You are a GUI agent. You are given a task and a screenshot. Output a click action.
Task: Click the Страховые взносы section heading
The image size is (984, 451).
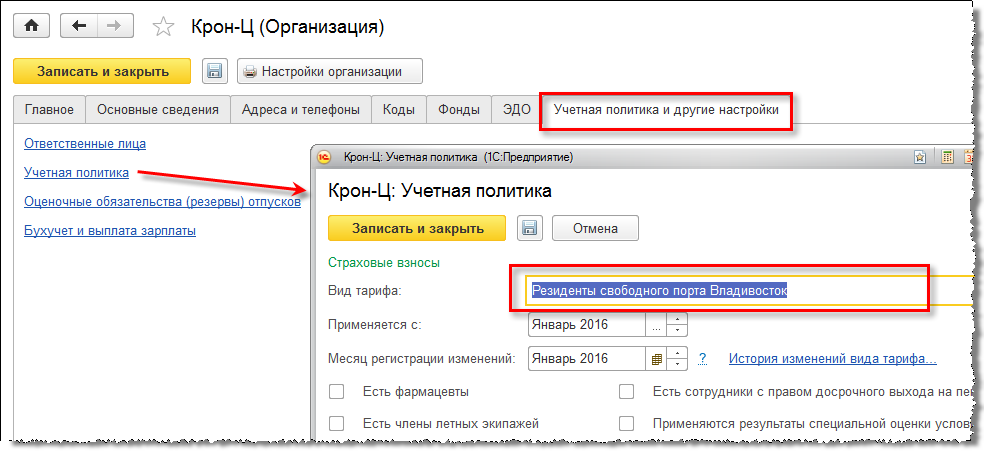384,263
